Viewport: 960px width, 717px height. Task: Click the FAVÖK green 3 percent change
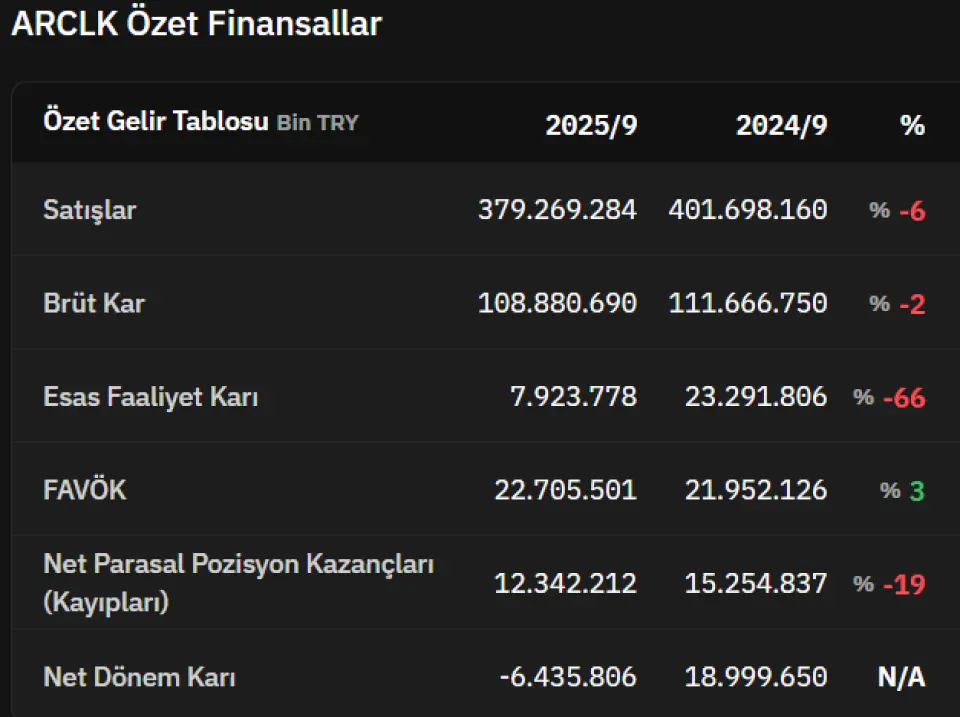pos(917,491)
